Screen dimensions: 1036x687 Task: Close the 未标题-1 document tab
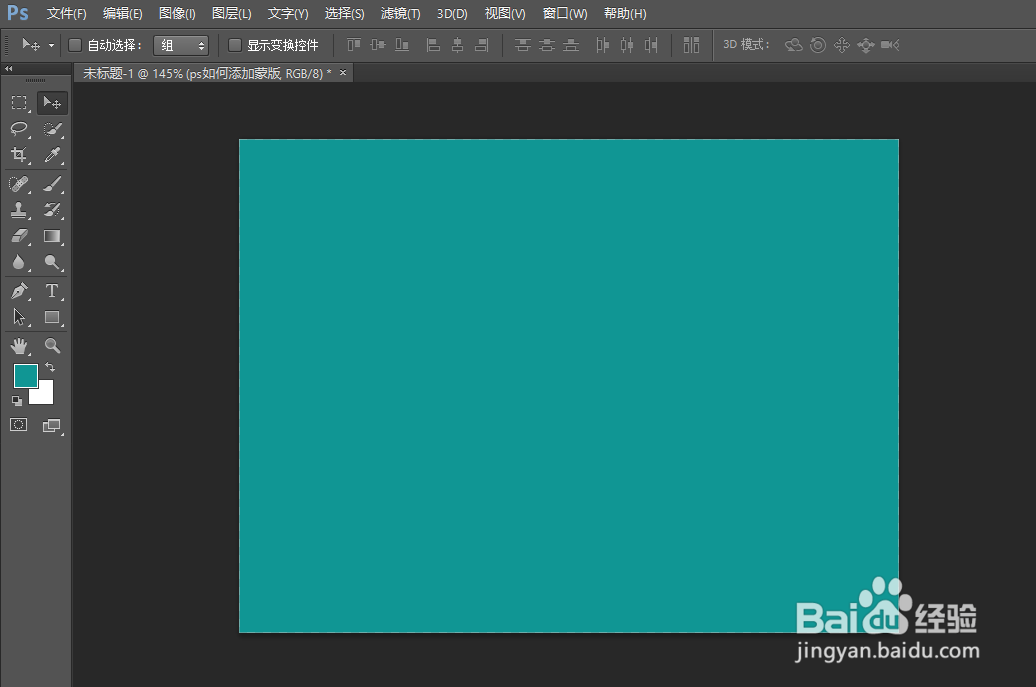[x=343, y=73]
